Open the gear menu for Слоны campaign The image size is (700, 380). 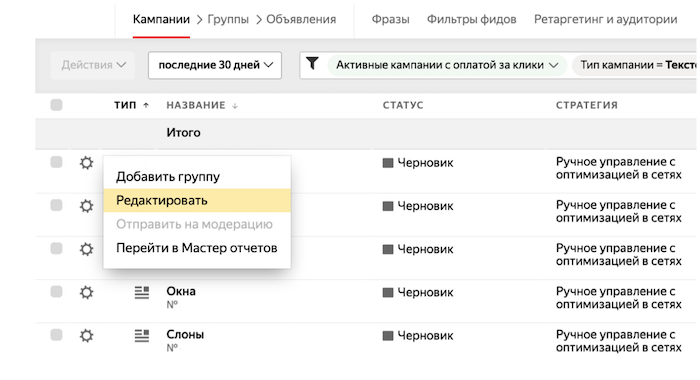tap(86, 335)
